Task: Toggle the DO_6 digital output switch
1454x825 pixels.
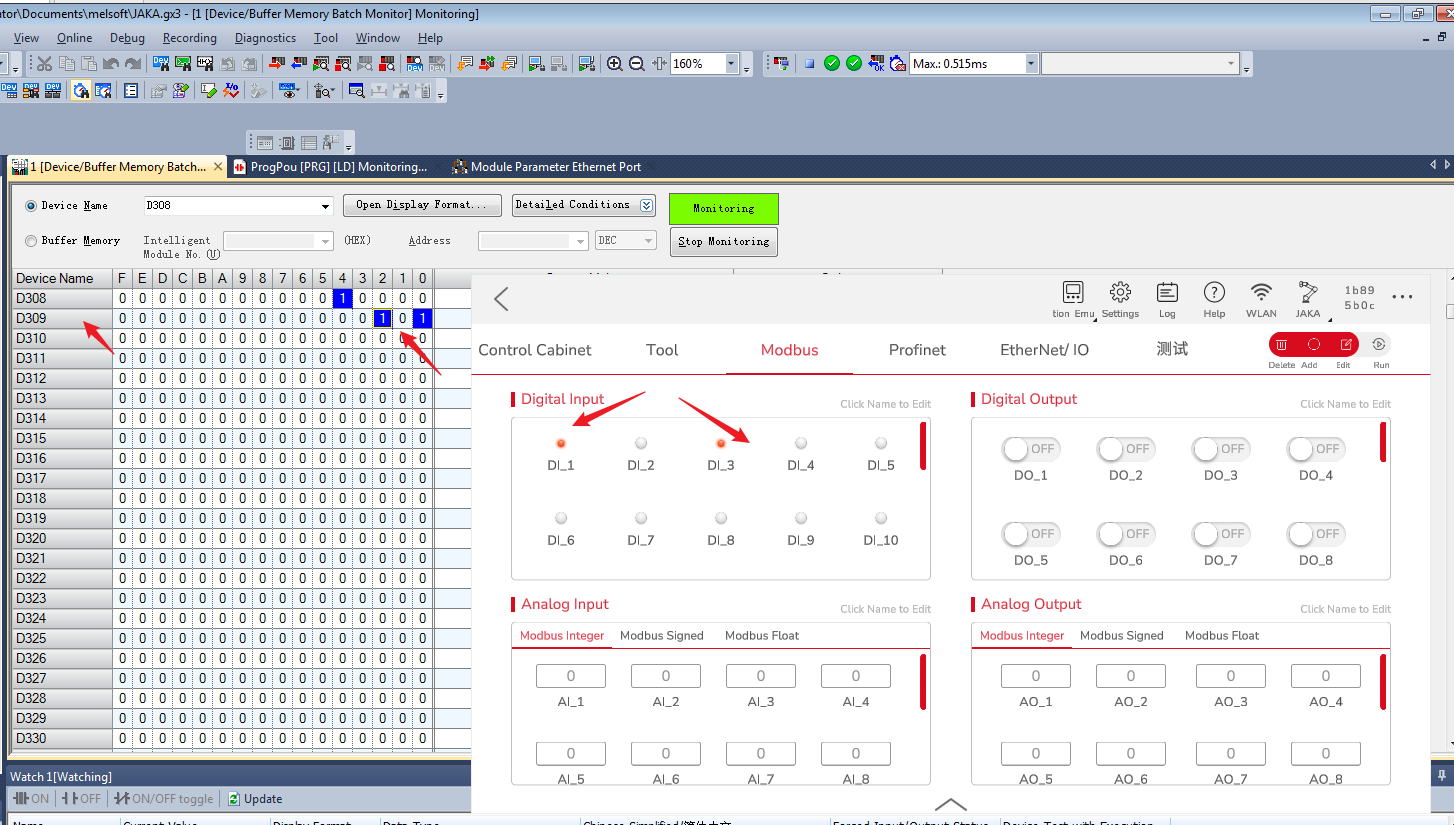Action: [x=1125, y=535]
